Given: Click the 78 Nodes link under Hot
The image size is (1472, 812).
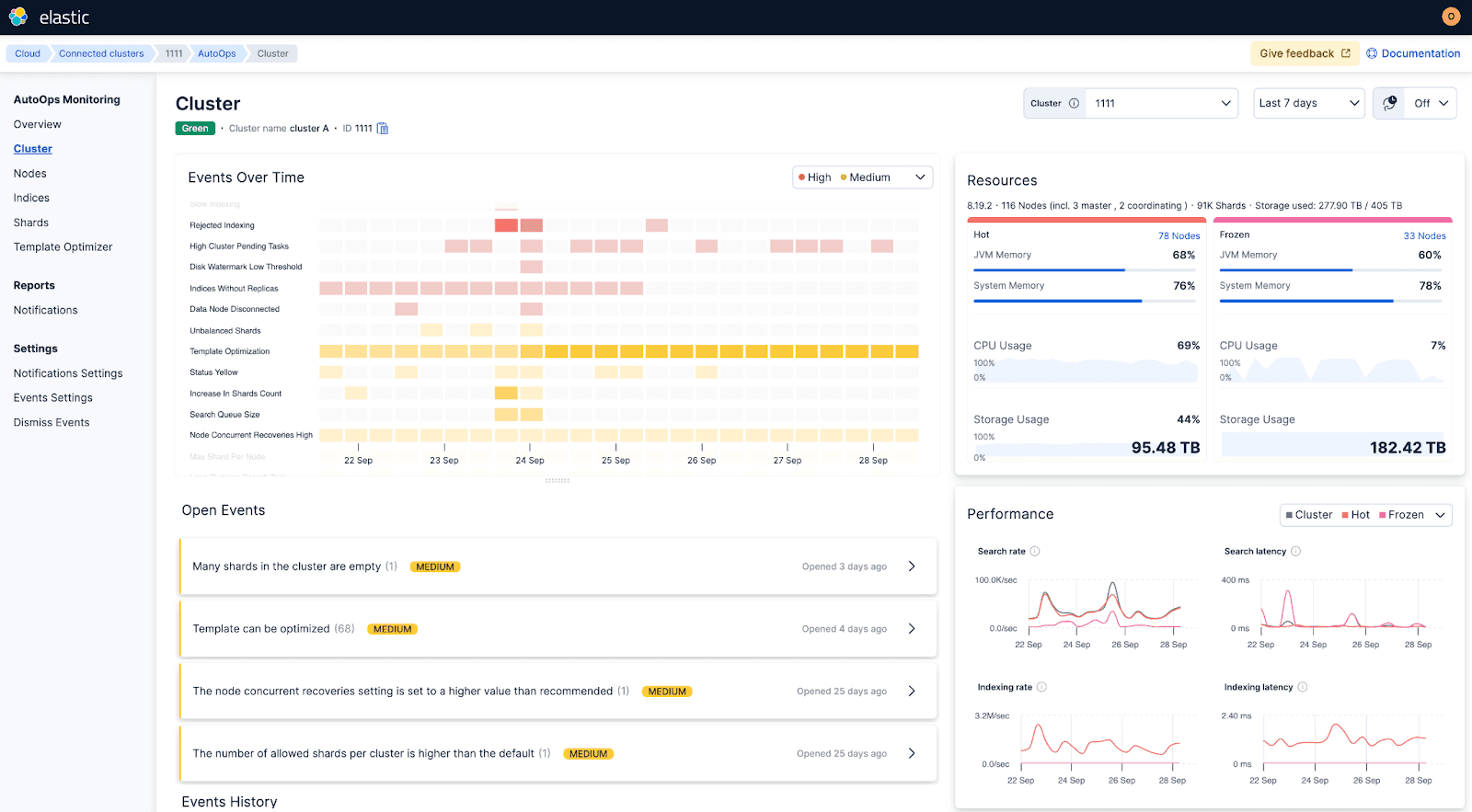Looking at the screenshot, I should click(x=1179, y=236).
